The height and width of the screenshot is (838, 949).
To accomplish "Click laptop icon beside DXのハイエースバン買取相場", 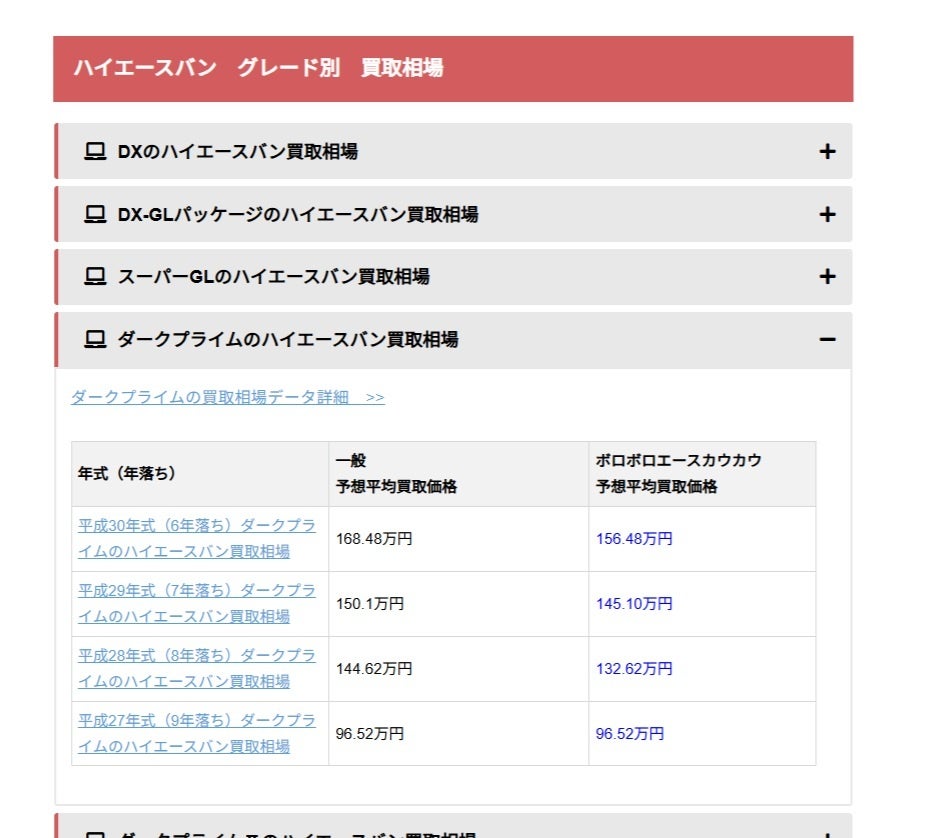I will click(x=95, y=151).
